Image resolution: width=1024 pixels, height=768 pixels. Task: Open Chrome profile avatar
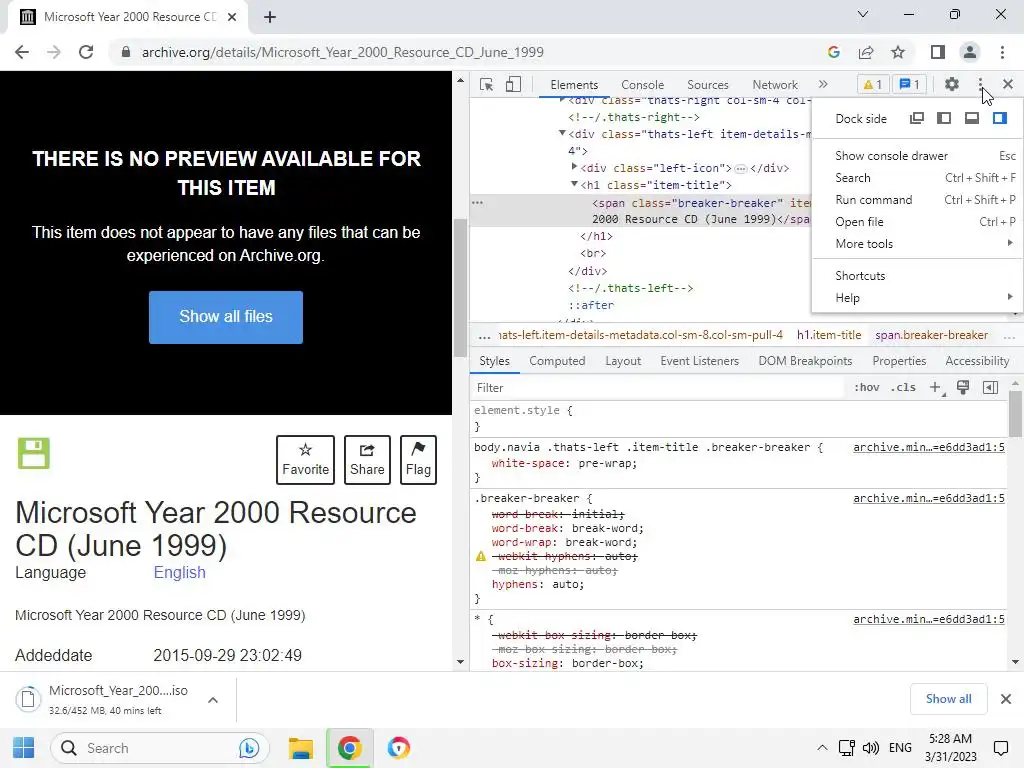pyautogui.click(x=970, y=52)
